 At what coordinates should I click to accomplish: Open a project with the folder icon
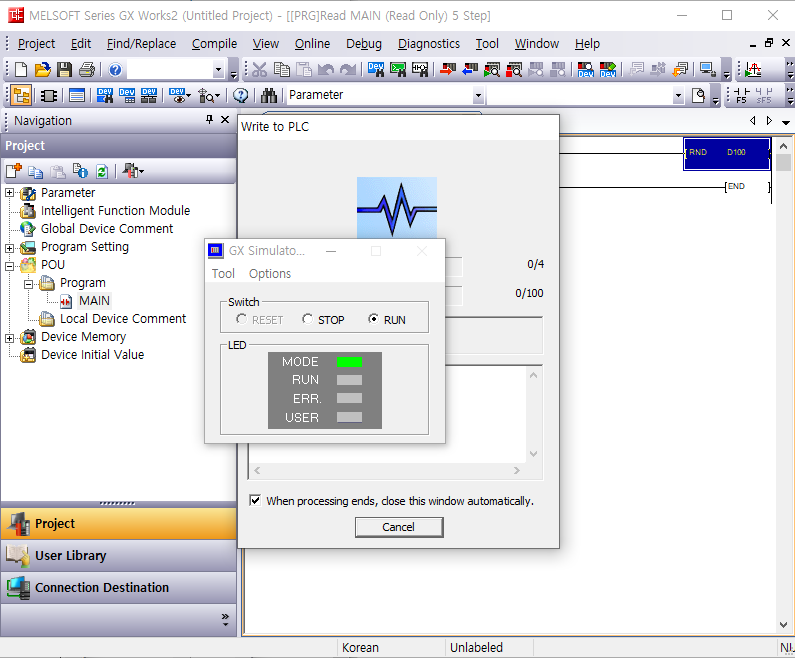point(43,69)
